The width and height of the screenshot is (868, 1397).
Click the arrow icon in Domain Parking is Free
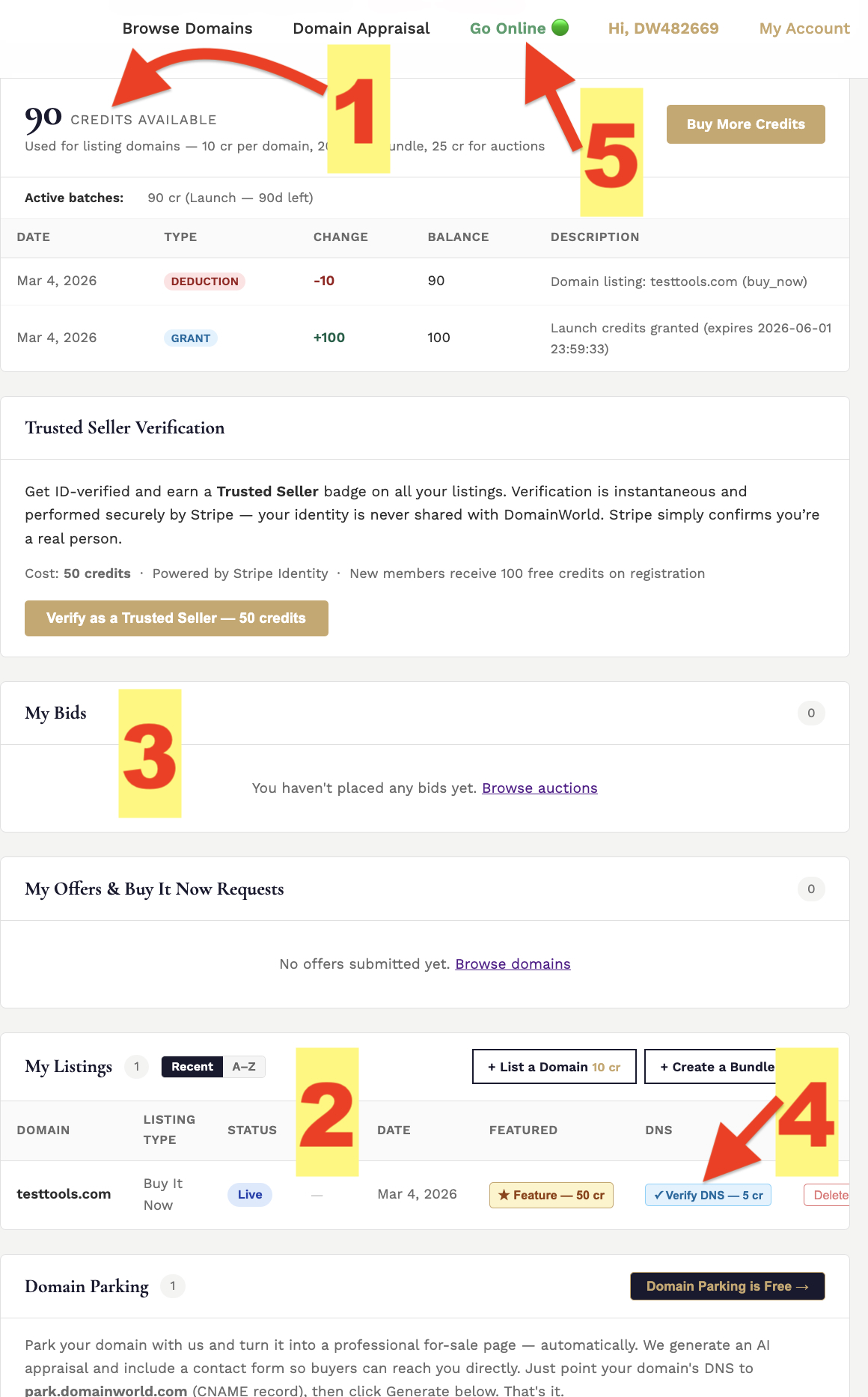(802, 1286)
